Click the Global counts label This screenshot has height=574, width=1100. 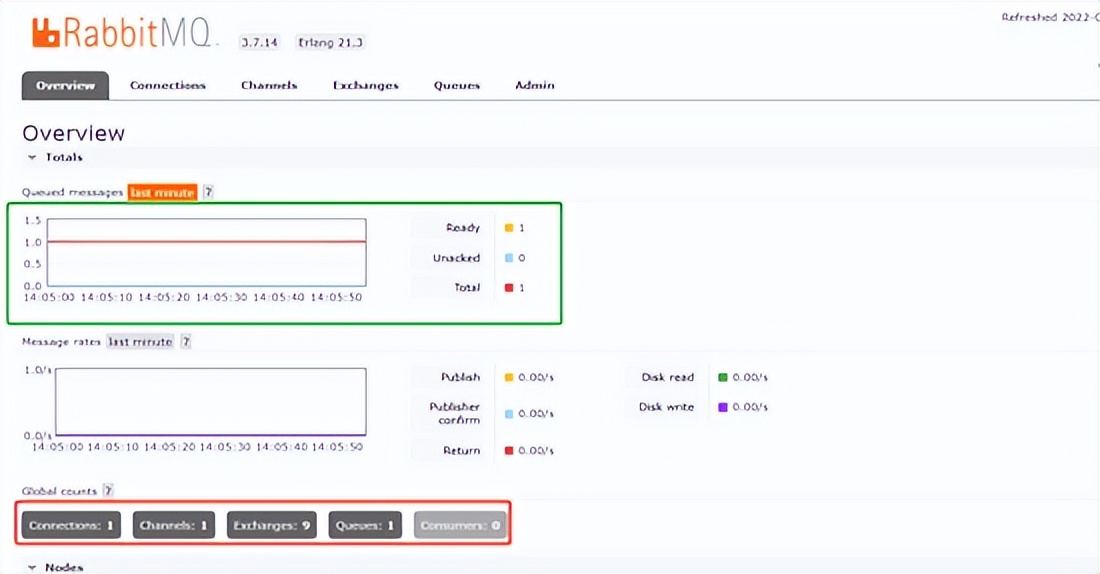pyautogui.click(x=60, y=491)
